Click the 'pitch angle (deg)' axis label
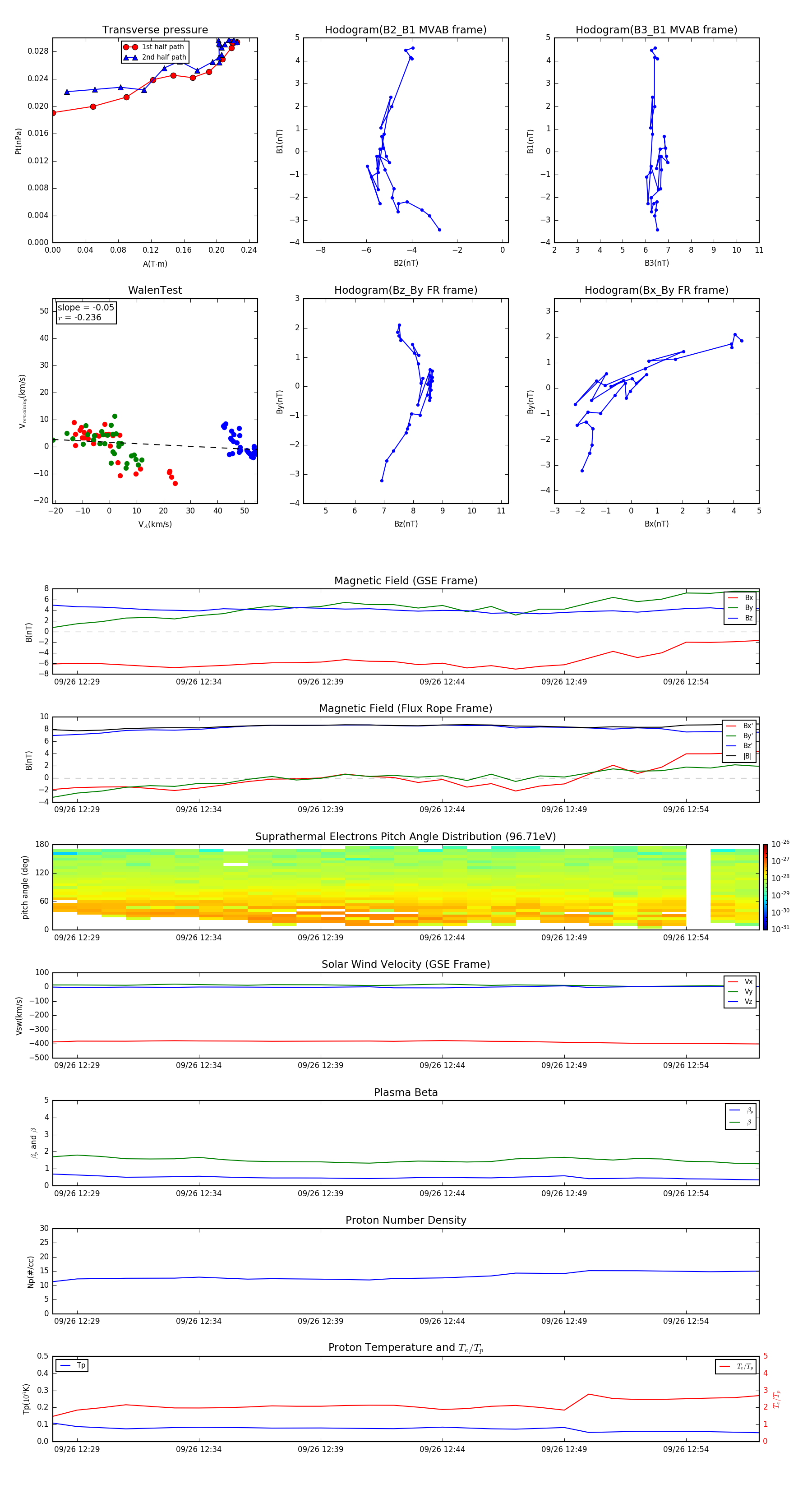 click(25, 887)
